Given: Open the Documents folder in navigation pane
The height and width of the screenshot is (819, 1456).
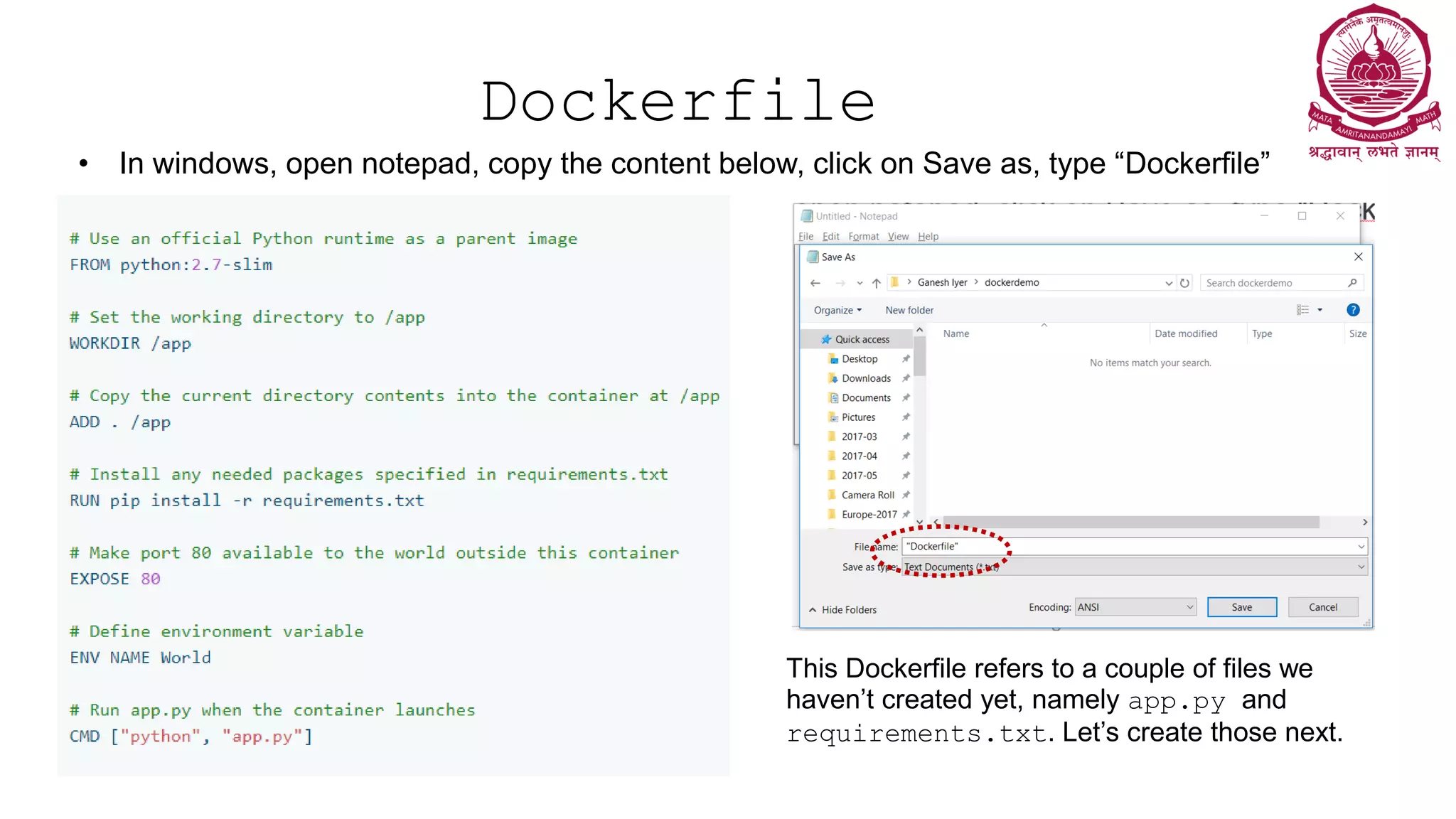Looking at the screenshot, I should [866, 397].
